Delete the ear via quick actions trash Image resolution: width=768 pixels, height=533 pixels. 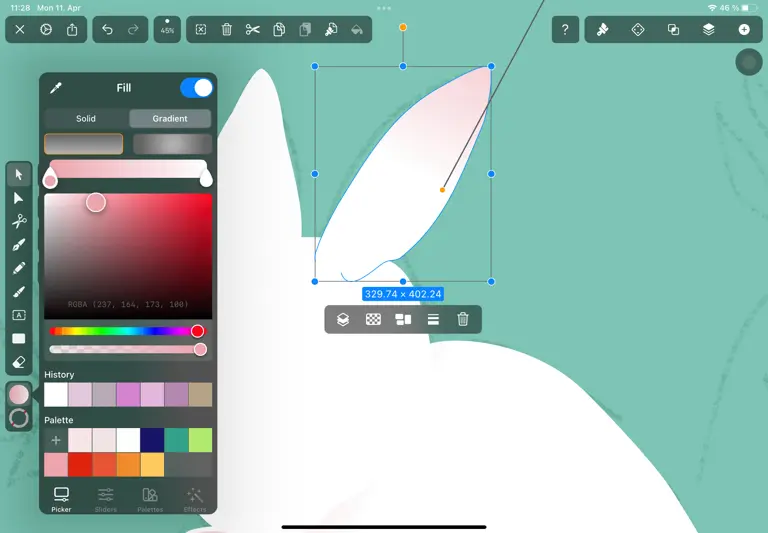click(463, 319)
